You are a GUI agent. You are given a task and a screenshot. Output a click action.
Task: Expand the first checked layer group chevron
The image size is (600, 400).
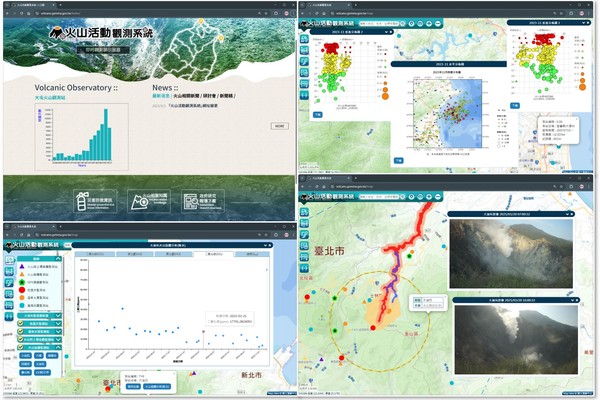coord(58,324)
